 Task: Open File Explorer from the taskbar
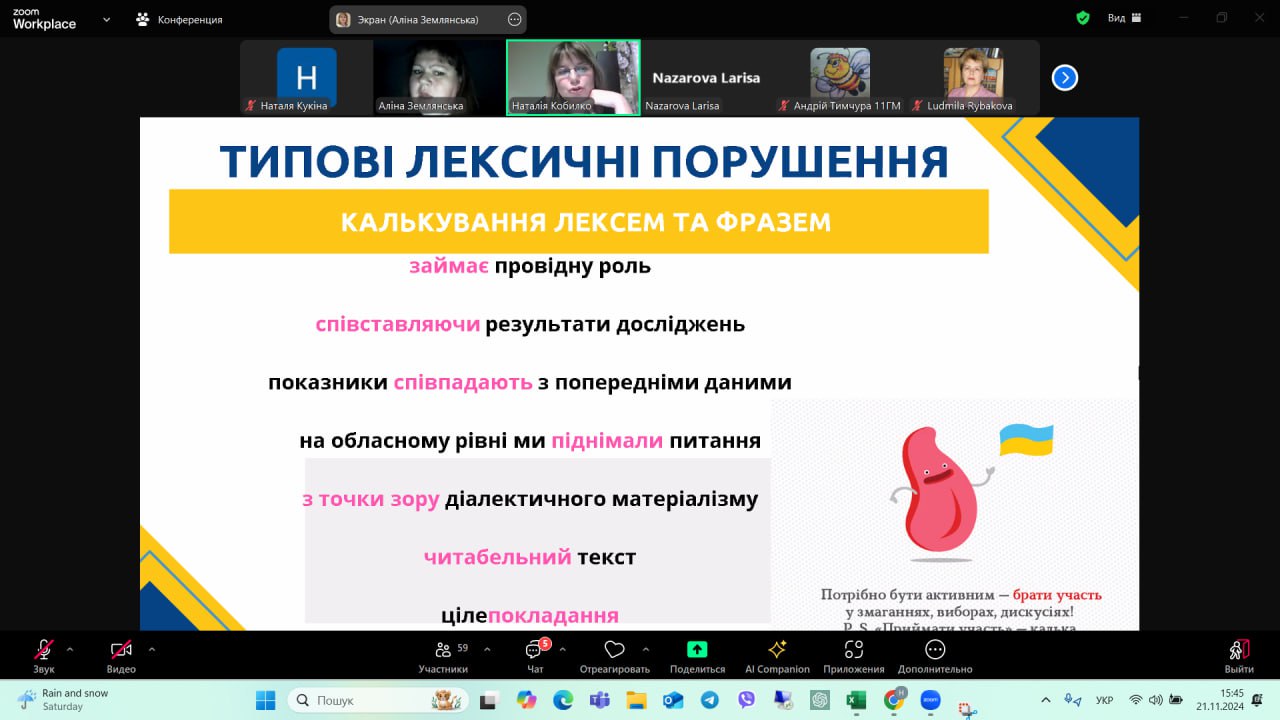[x=636, y=700]
